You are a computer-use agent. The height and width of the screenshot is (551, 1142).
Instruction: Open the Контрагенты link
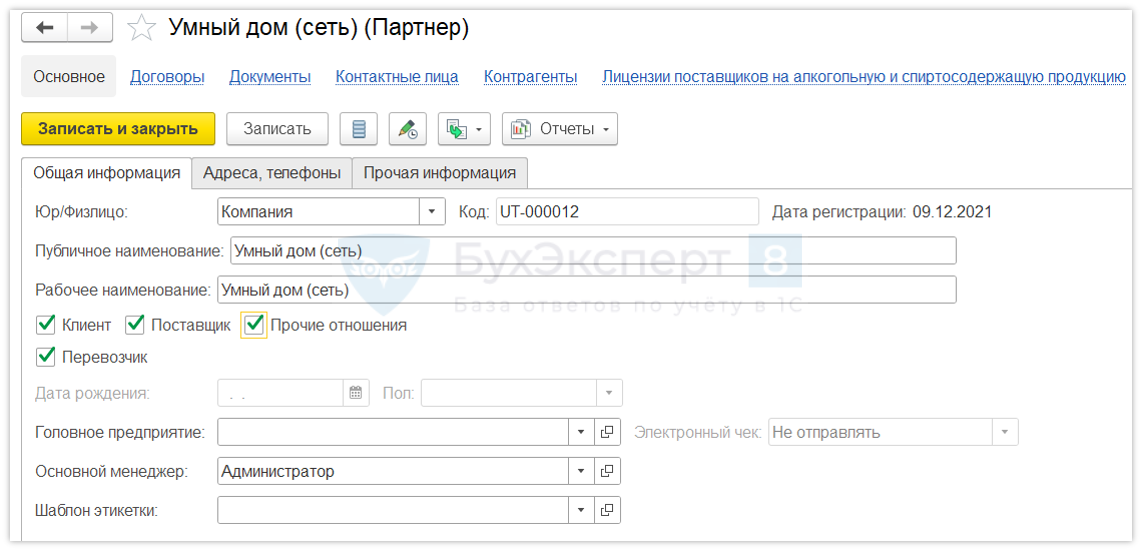click(x=531, y=76)
